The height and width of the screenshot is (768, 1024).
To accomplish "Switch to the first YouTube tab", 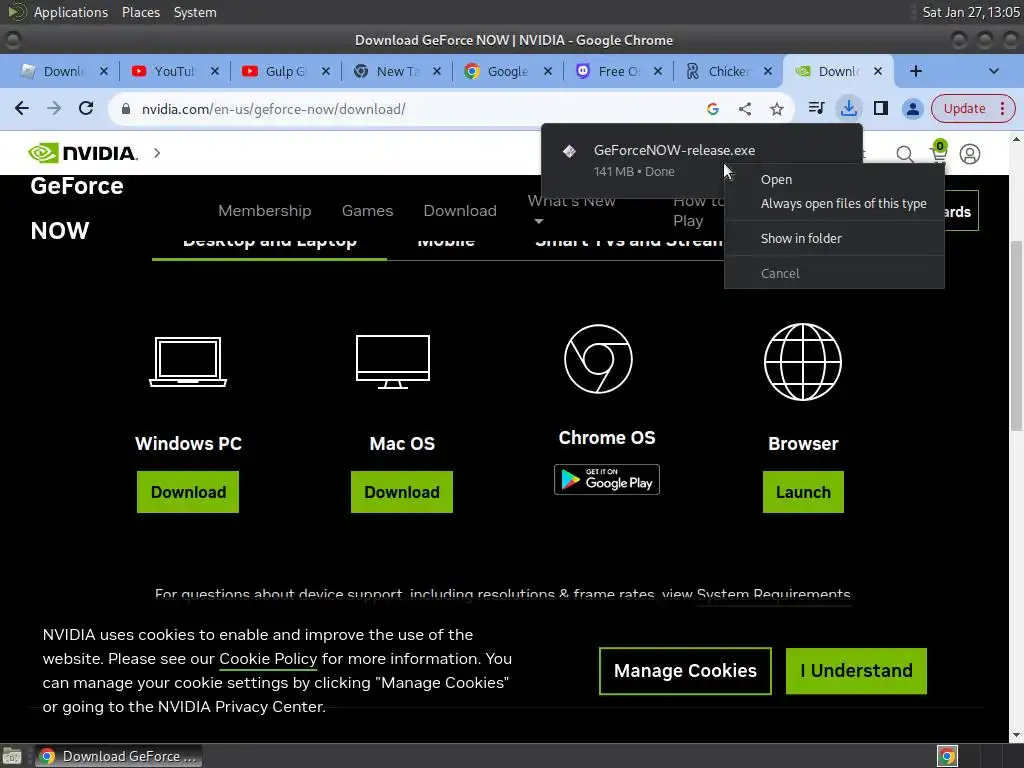I will tap(174, 71).
